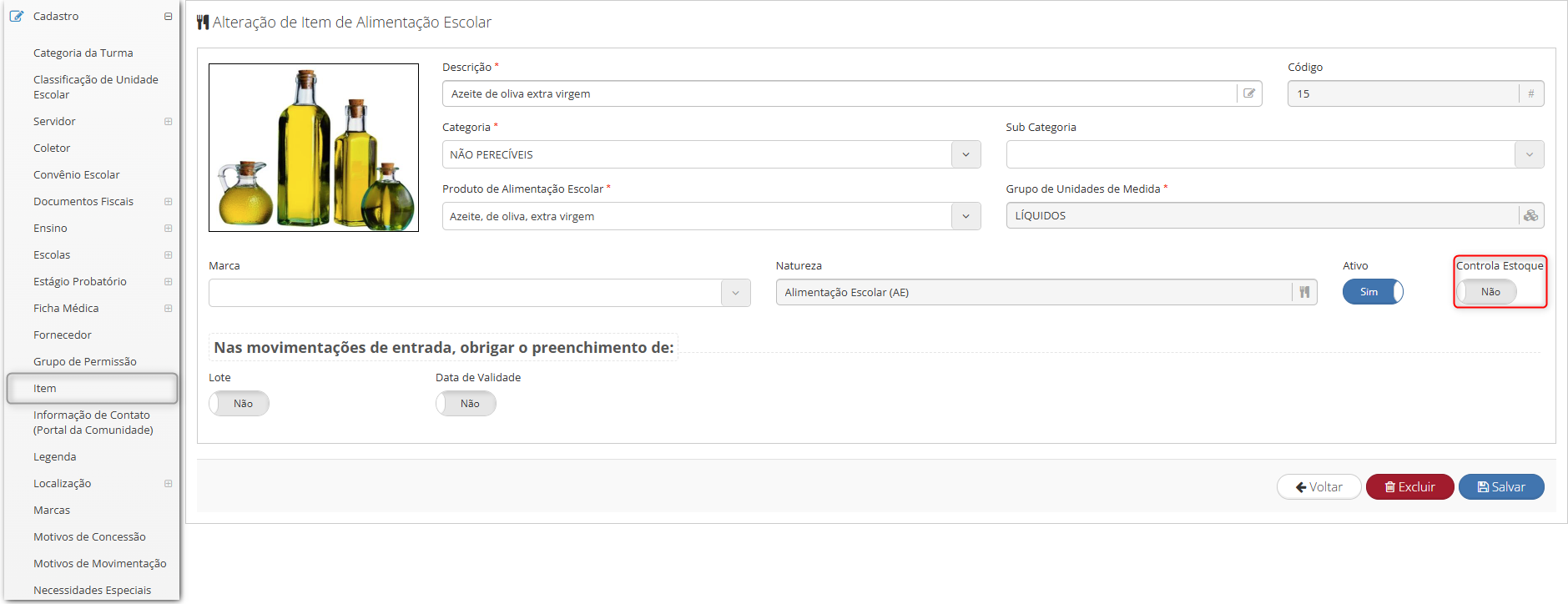Expand the Escolas submenu
1568x604 pixels.
[168, 255]
